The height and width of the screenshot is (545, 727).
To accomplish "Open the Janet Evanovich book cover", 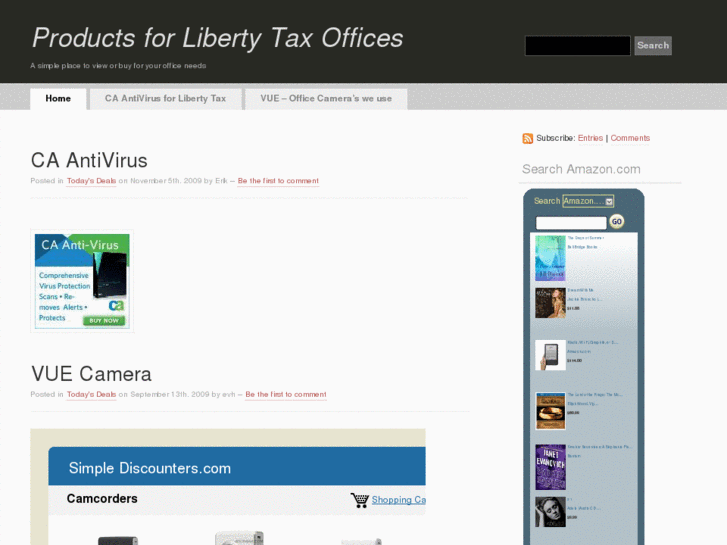I will [550, 467].
